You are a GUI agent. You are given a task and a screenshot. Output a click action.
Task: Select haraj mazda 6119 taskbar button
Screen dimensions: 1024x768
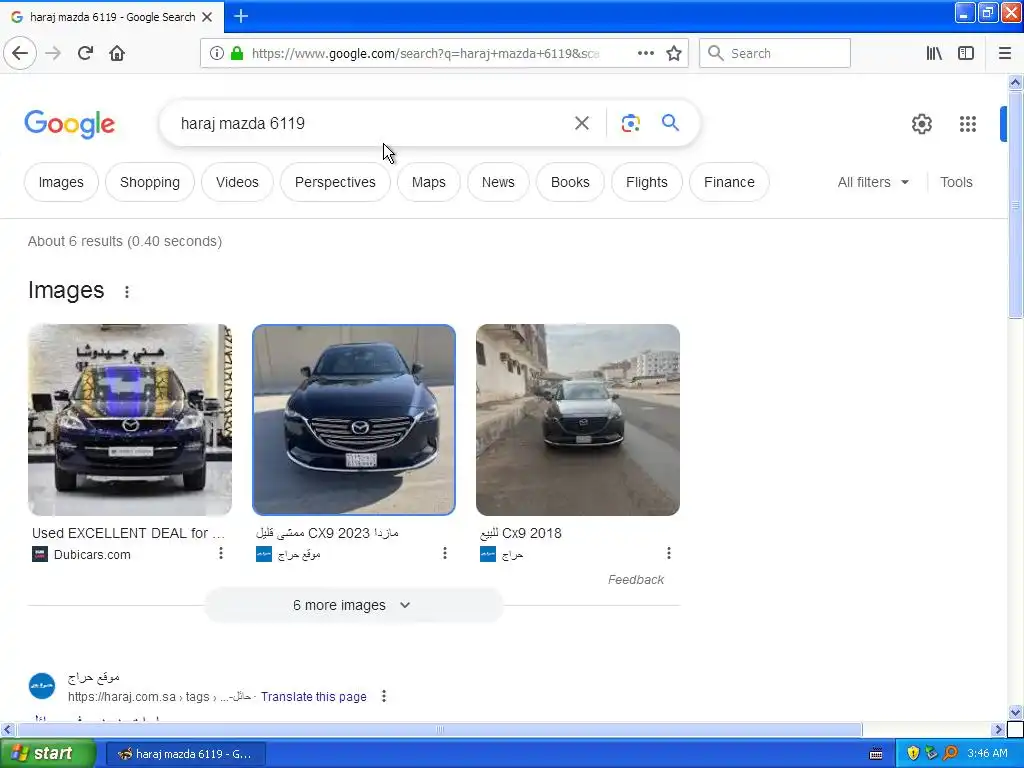point(185,754)
